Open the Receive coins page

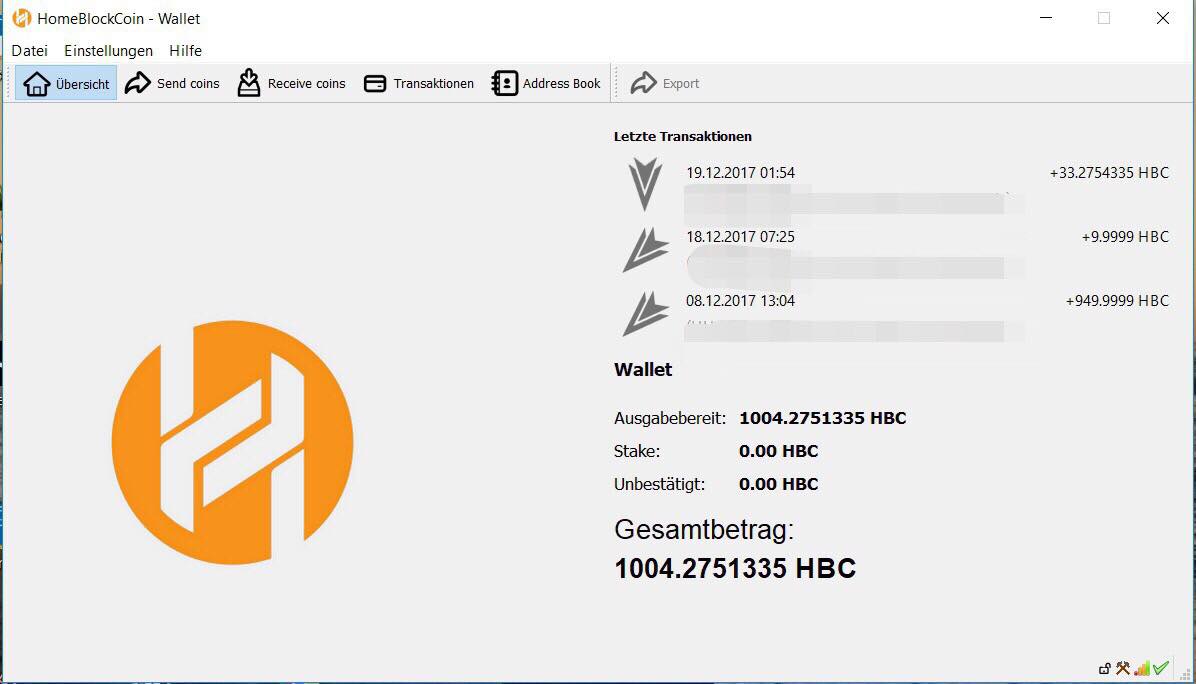click(x=291, y=83)
